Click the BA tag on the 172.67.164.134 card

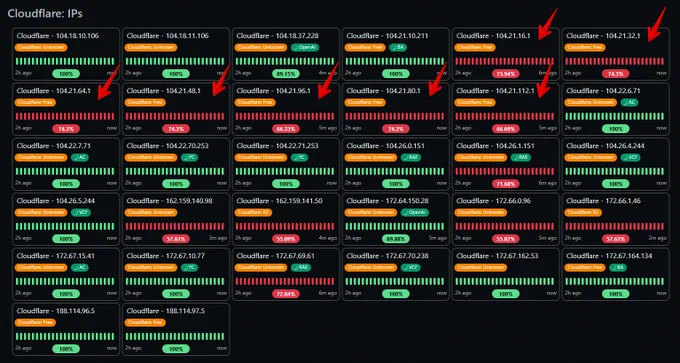[x=618, y=268]
